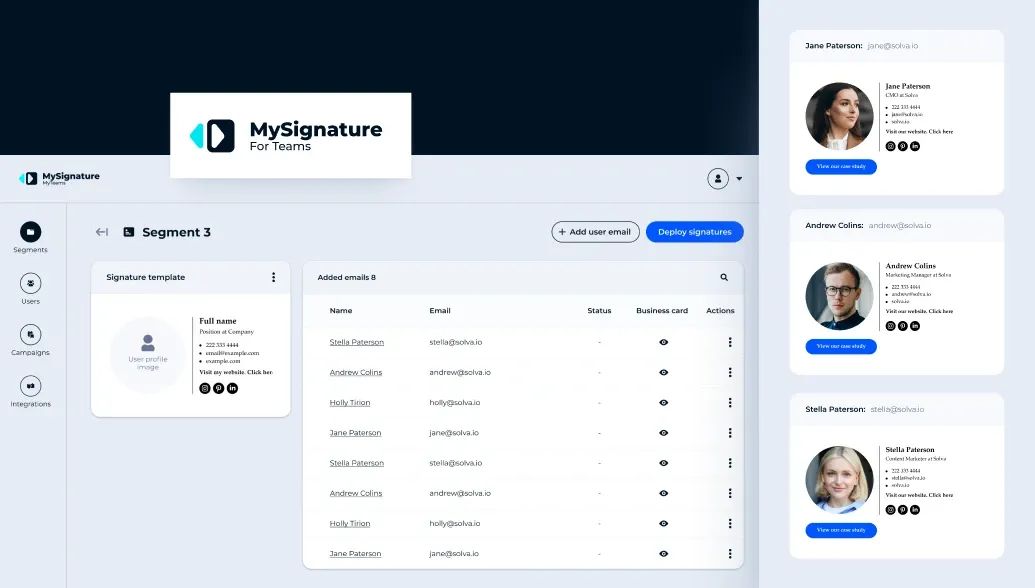Click the second andrew@solva.io email cell
The width and height of the screenshot is (1035, 588).
(460, 493)
